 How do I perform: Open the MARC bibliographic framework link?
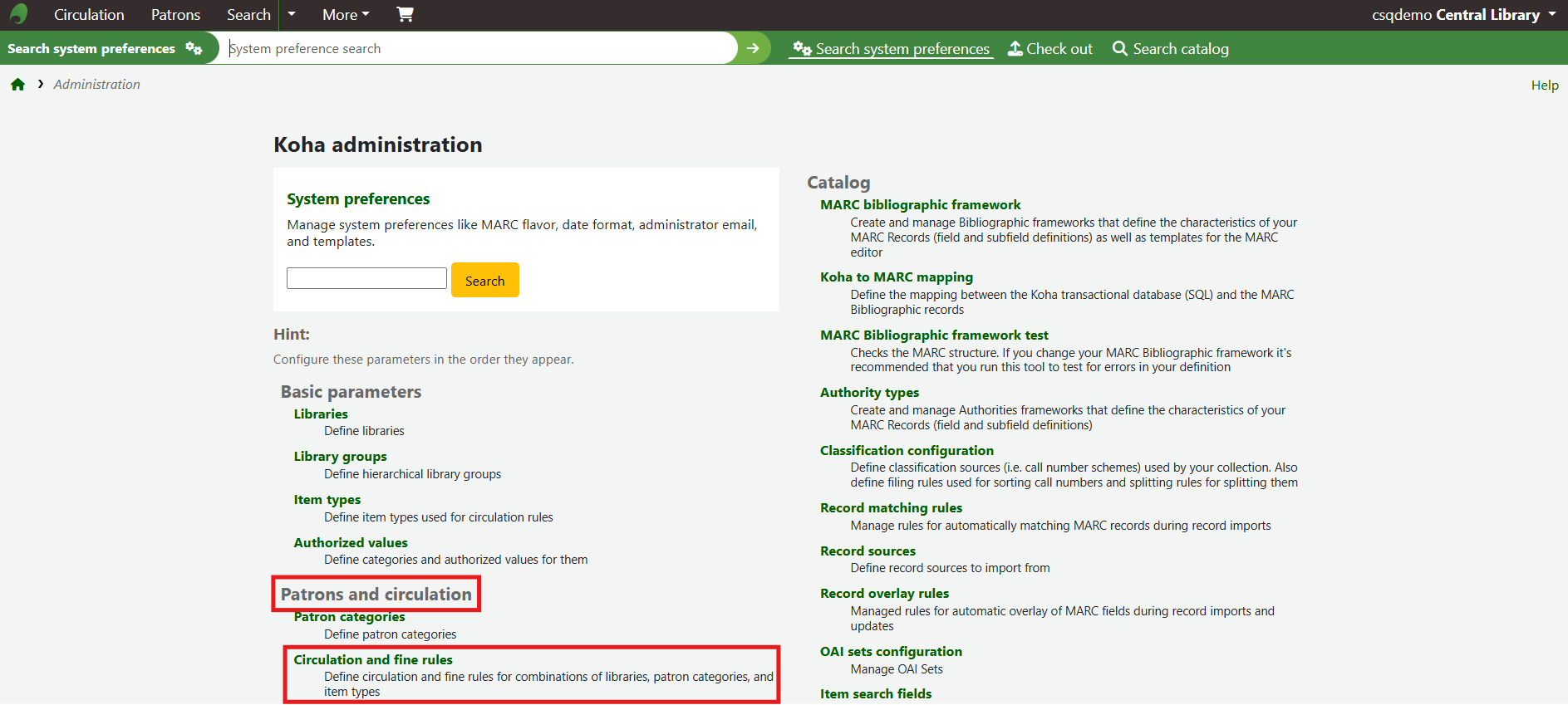click(920, 204)
